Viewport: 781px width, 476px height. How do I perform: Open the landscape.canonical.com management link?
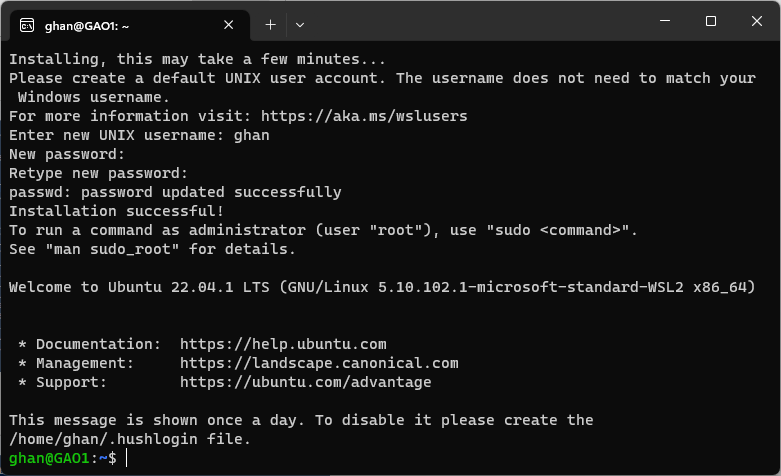(319, 363)
